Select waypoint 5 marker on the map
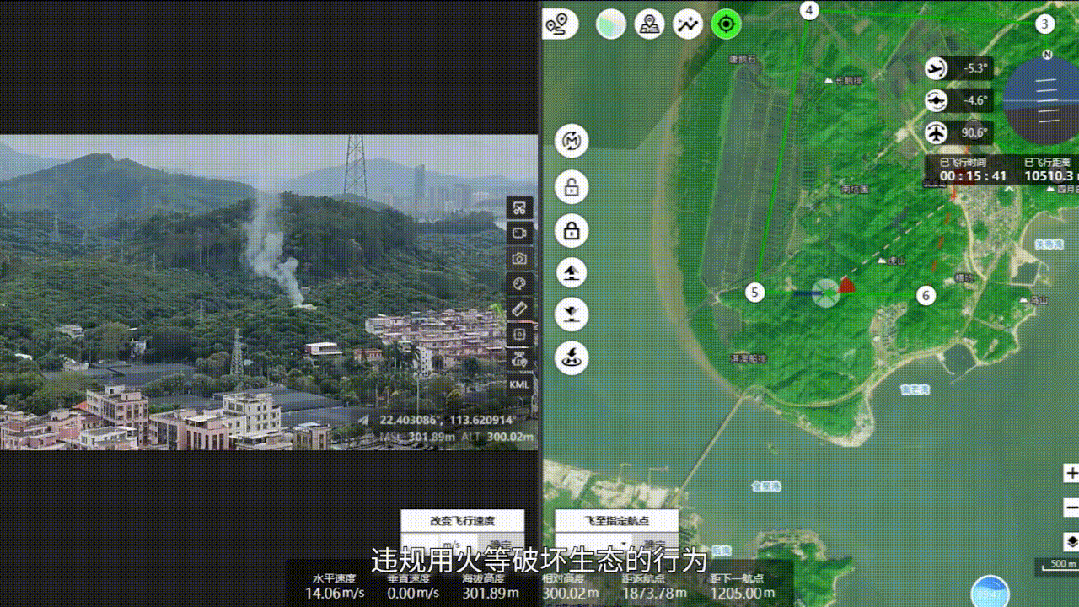This screenshot has width=1079, height=607. click(x=755, y=292)
